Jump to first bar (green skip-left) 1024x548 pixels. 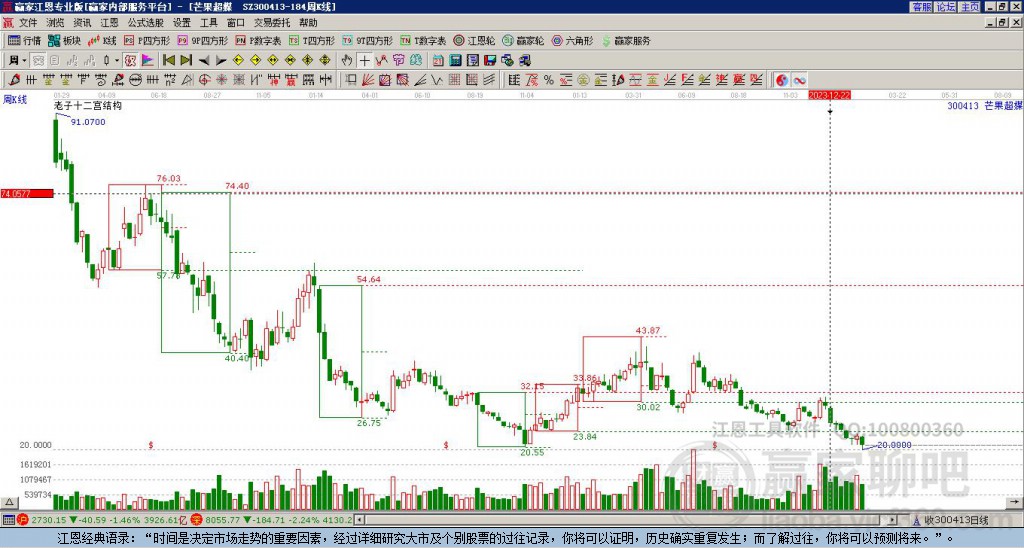tap(168, 61)
